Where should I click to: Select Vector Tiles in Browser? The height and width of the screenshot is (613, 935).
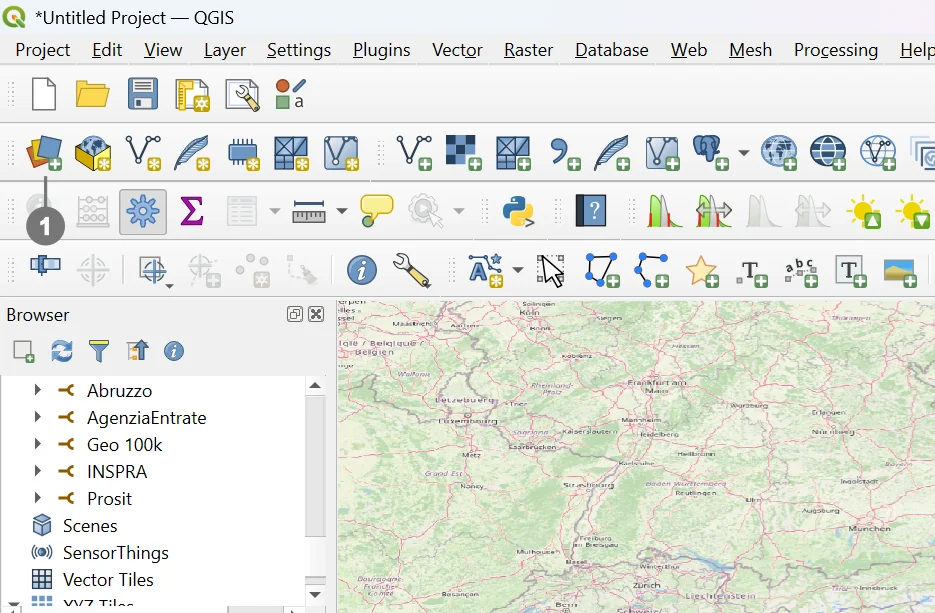pos(108,579)
